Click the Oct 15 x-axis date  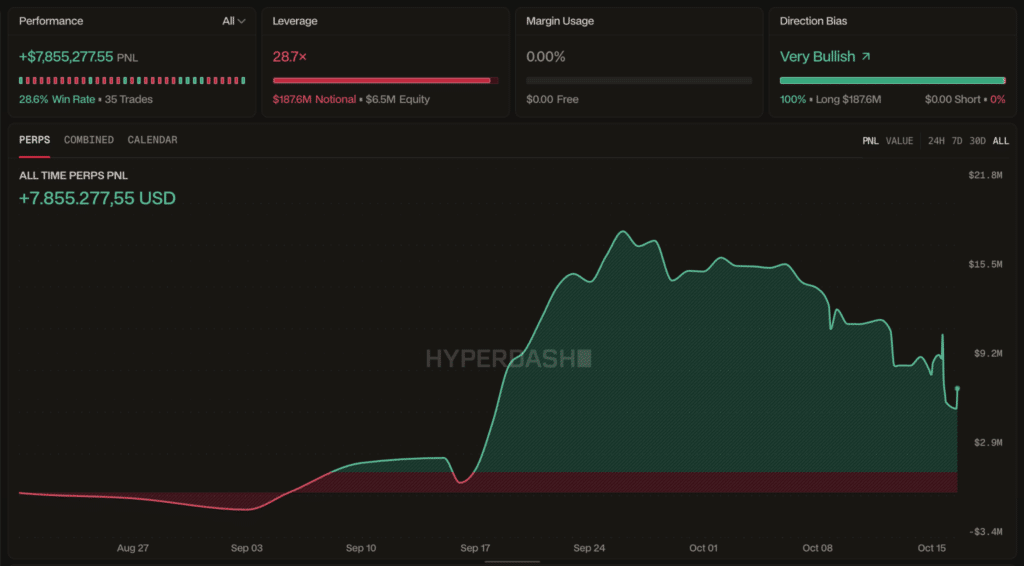[x=931, y=548]
